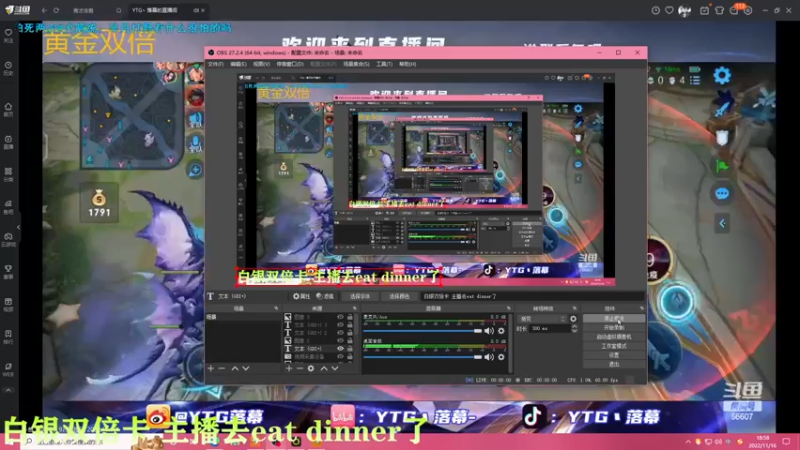Undock the 混音器 panel via its header icon
The height and width of the screenshot is (450, 800).
(x=509, y=309)
